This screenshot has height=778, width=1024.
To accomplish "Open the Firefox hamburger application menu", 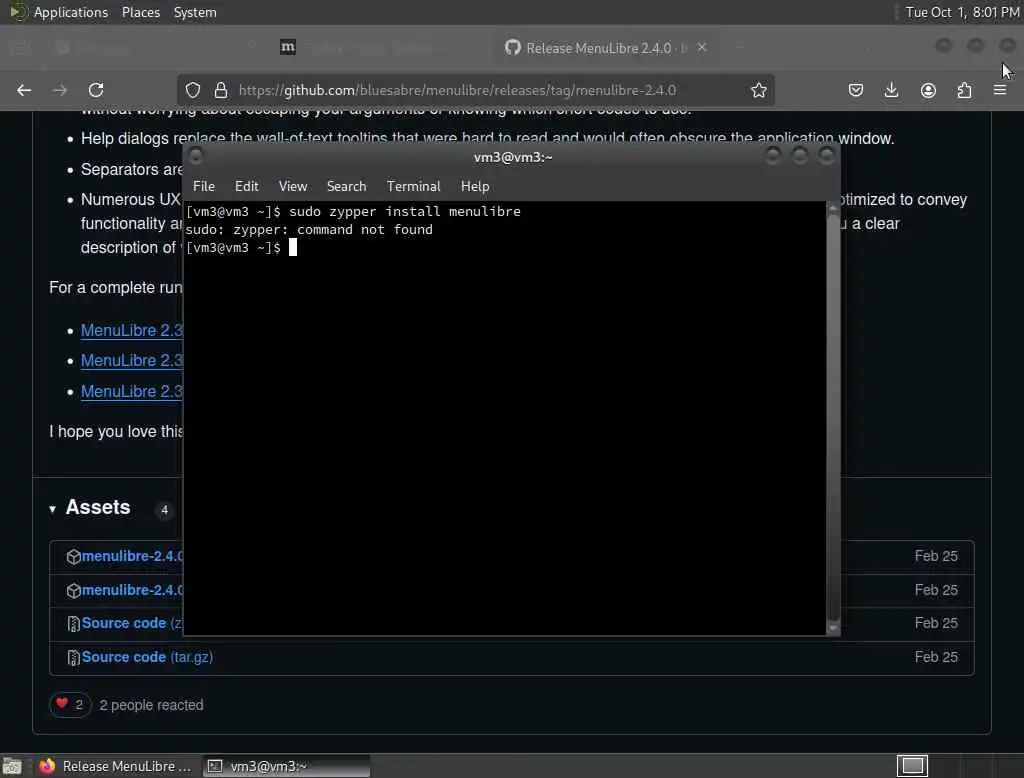I will tap(1000, 90).
